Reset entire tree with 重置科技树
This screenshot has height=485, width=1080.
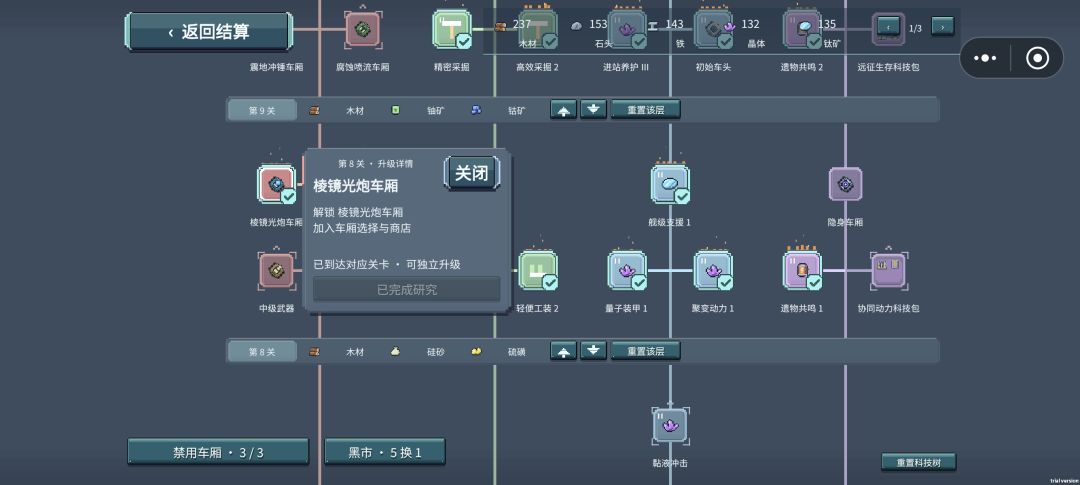point(919,462)
